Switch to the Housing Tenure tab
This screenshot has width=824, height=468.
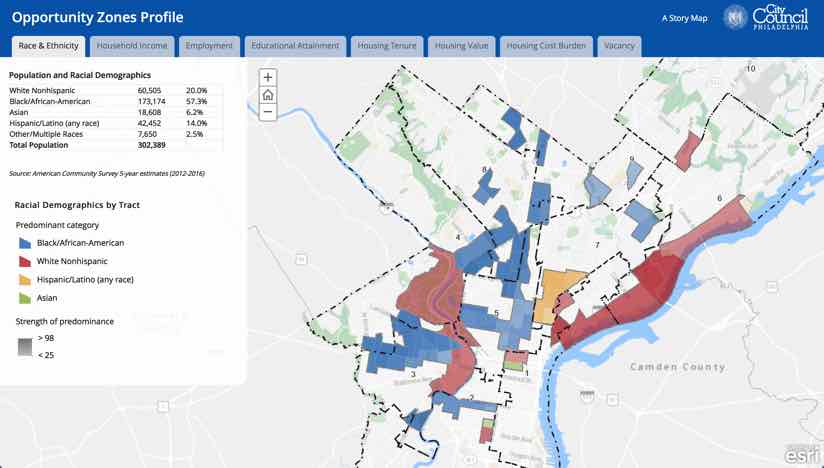click(x=387, y=46)
